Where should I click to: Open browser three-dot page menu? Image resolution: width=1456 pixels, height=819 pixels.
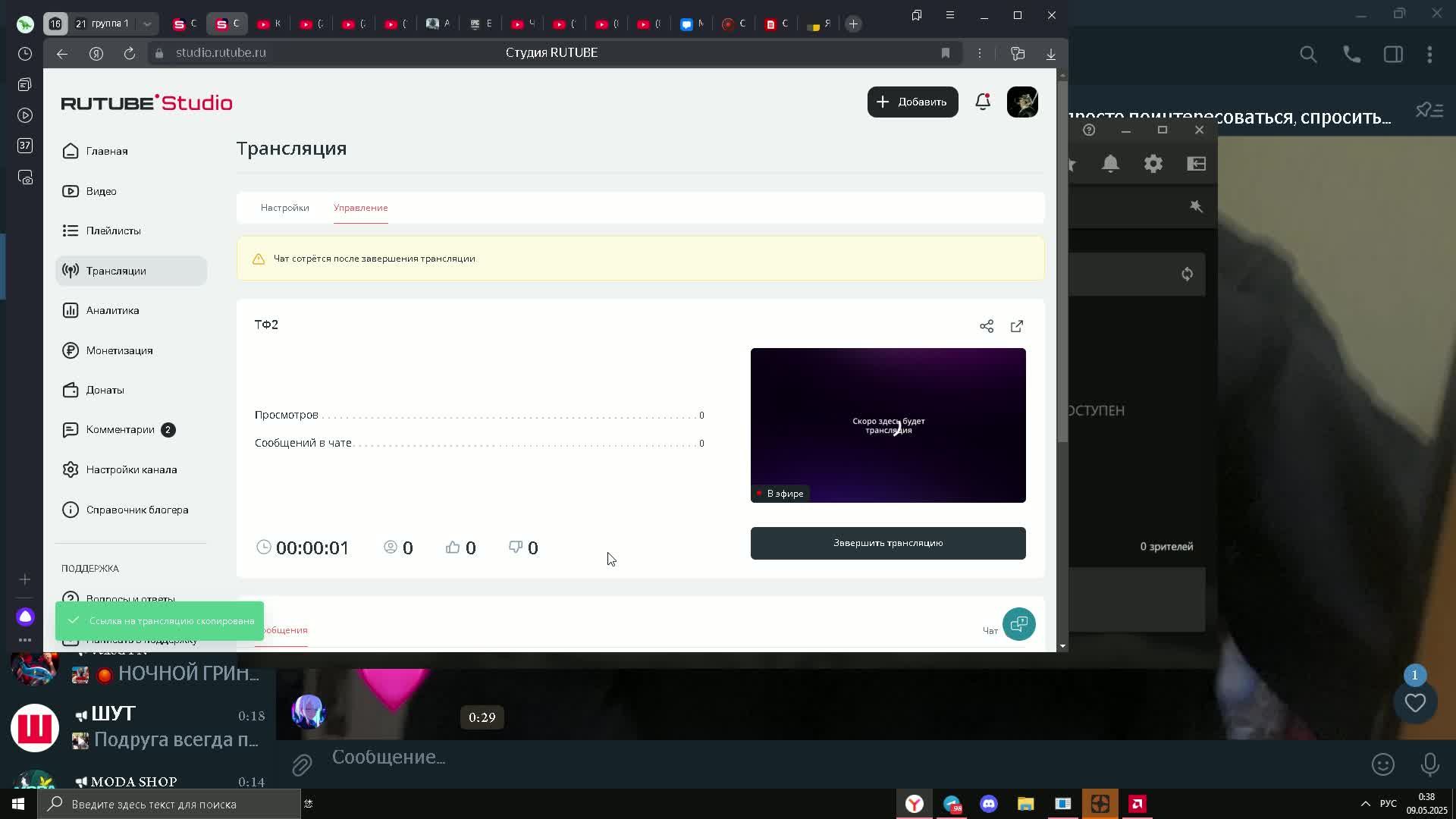pyautogui.click(x=980, y=53)
